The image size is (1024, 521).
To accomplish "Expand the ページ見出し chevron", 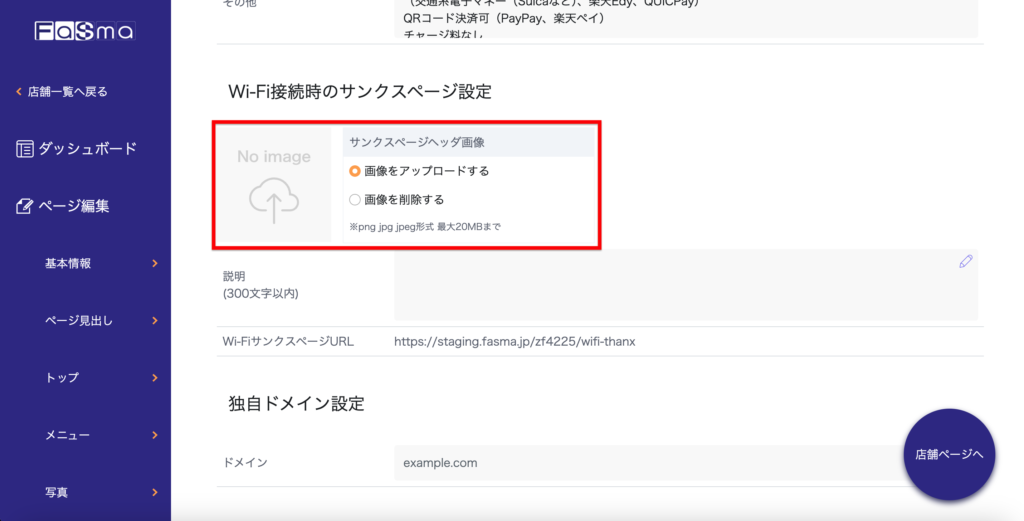I will click(x=155, y=321).
